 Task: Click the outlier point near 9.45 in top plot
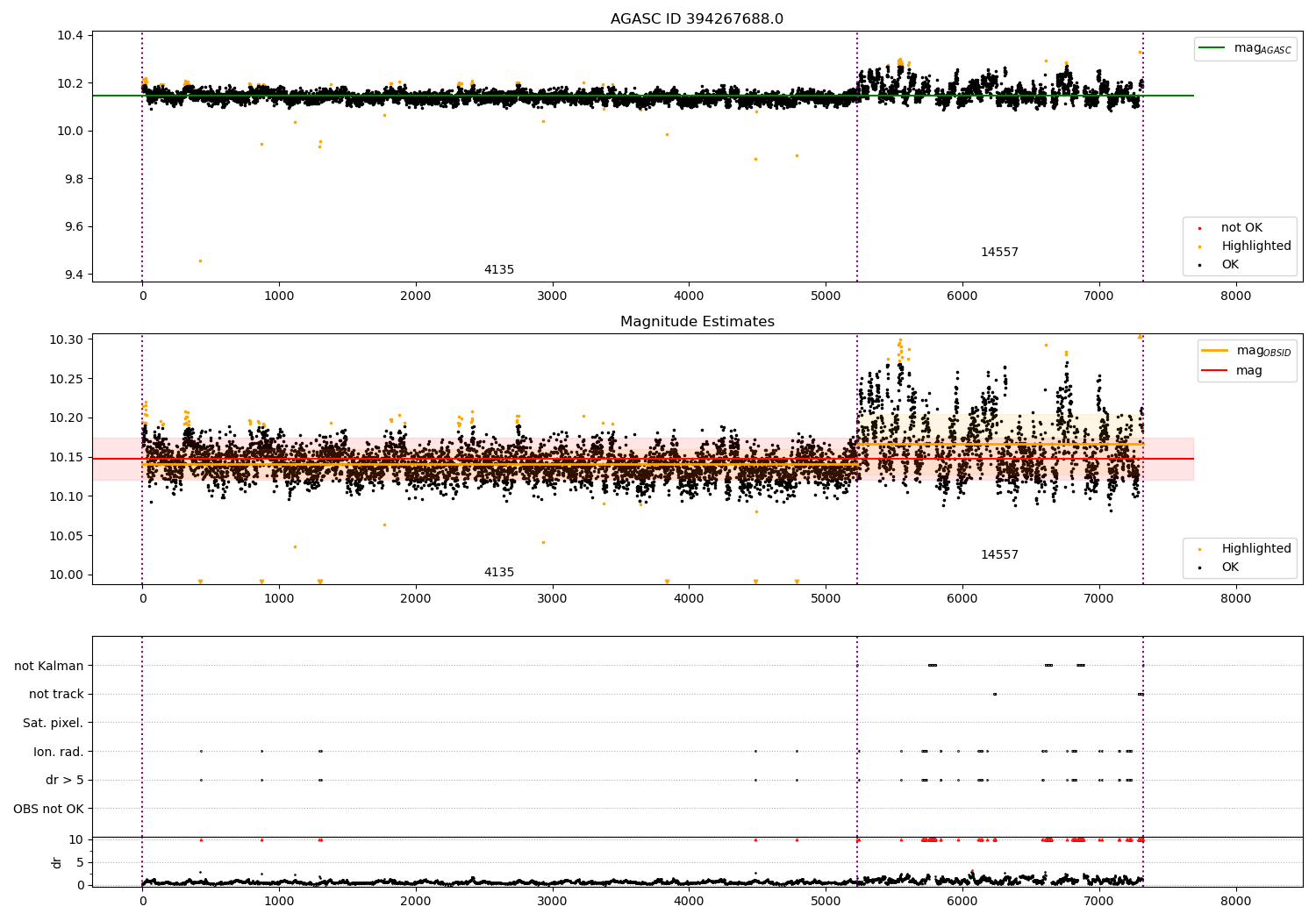200,261
